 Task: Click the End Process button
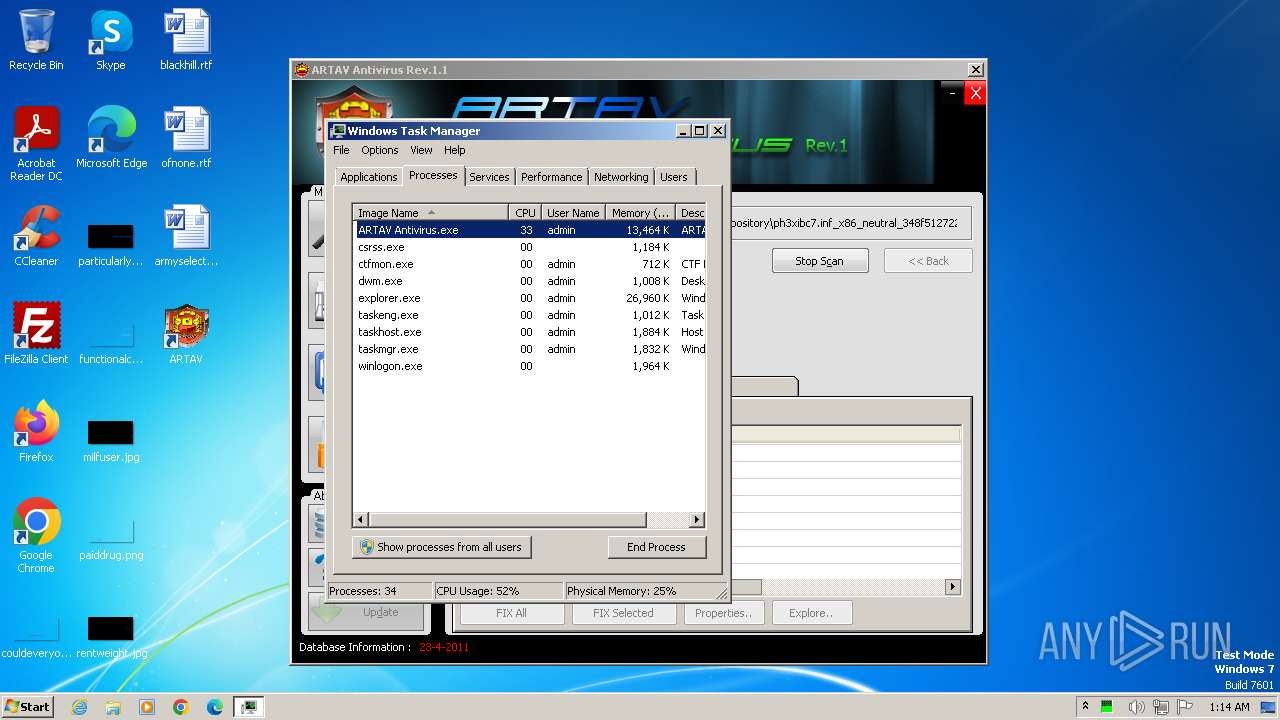pyautogui.click(x=656, y=547)
